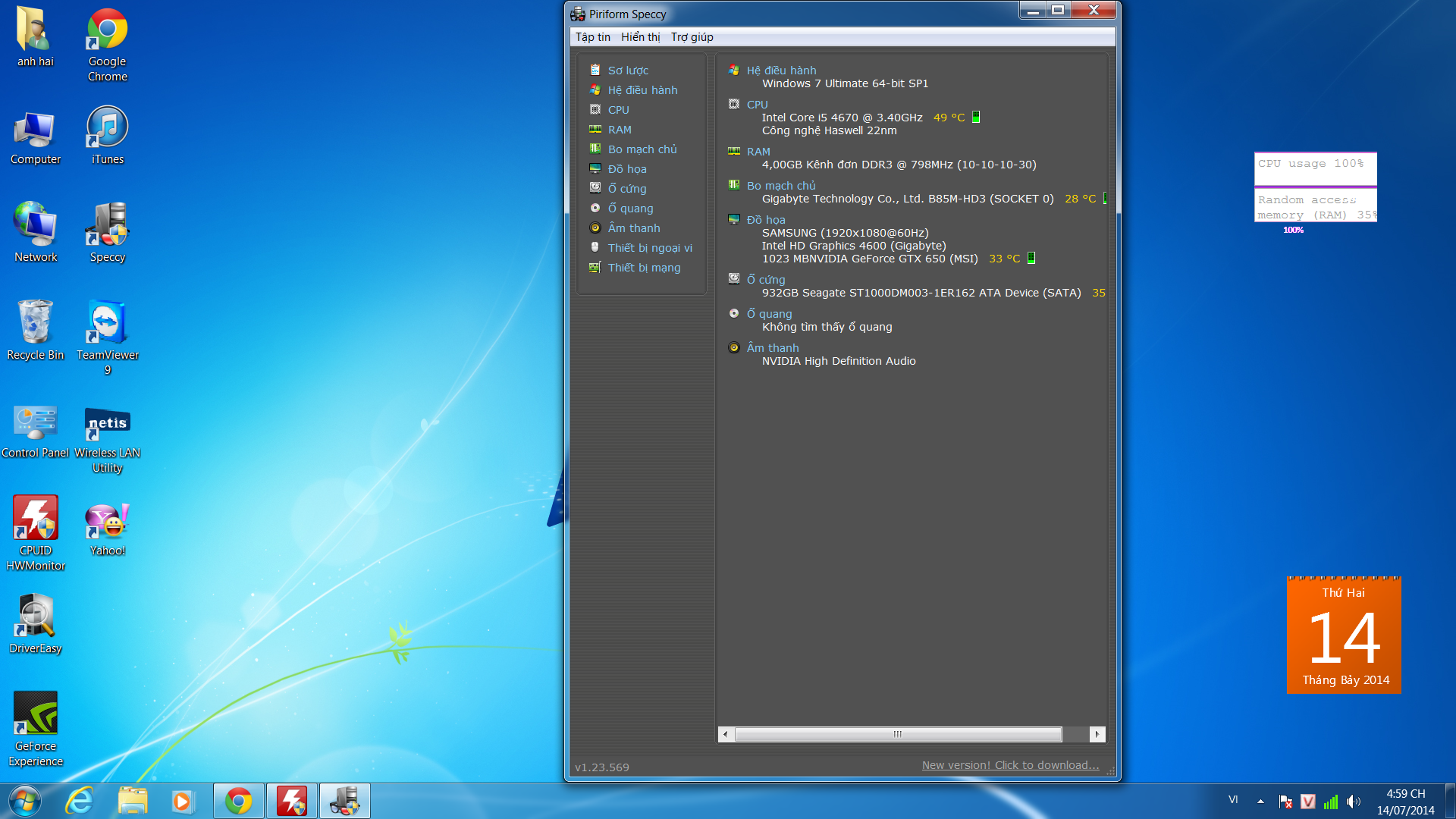Screen dimensions: 1456x819
Task: Click New version download link
Action: [1010, 765]
